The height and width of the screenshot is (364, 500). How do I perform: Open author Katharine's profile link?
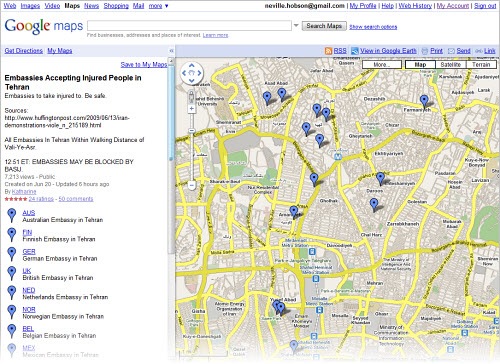pos(24,191)
